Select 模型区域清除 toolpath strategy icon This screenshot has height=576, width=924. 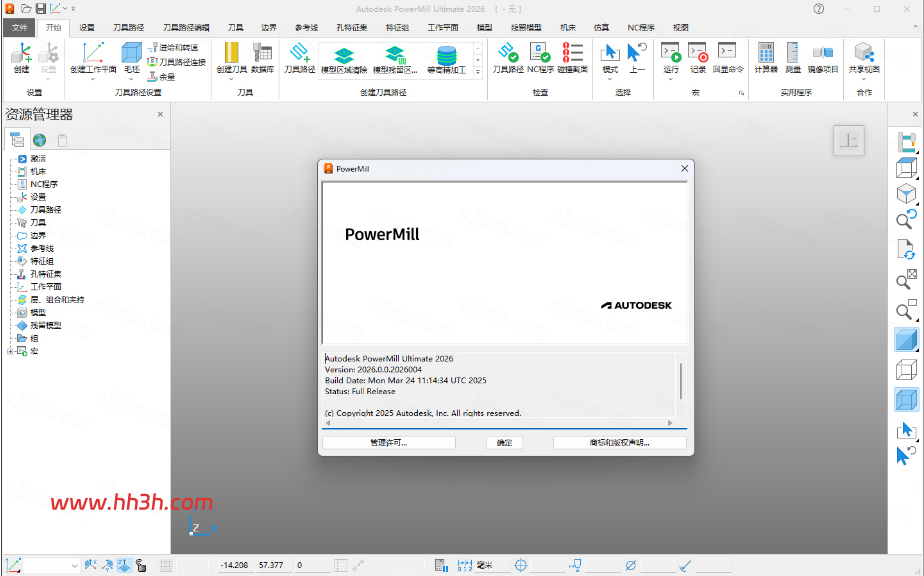point(344,55)
